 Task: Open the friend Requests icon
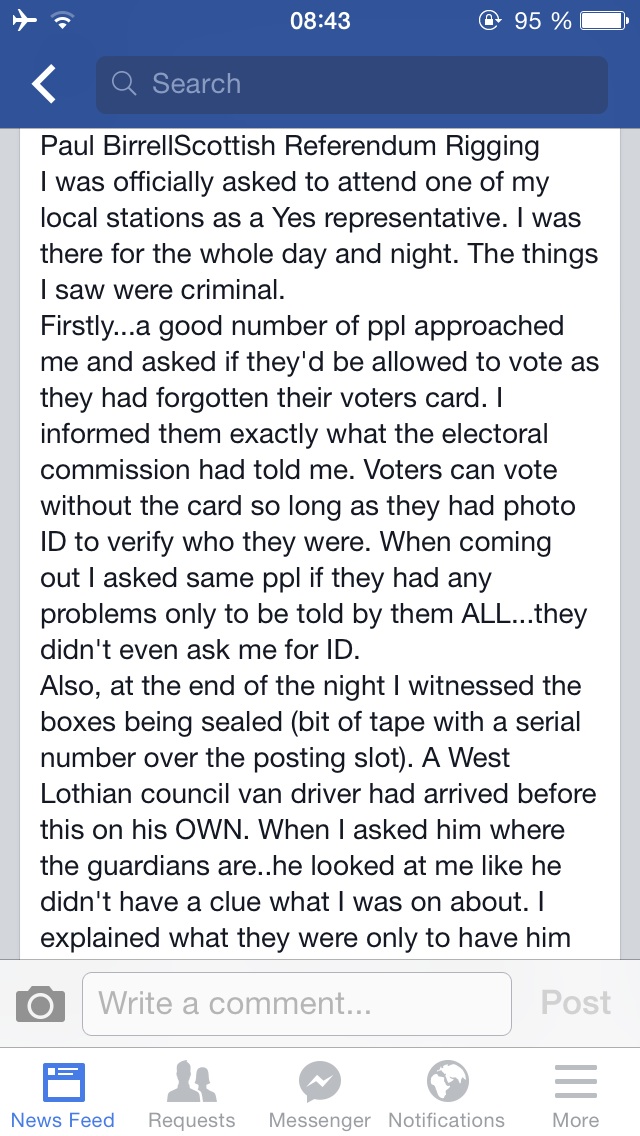coord(191,1082)
